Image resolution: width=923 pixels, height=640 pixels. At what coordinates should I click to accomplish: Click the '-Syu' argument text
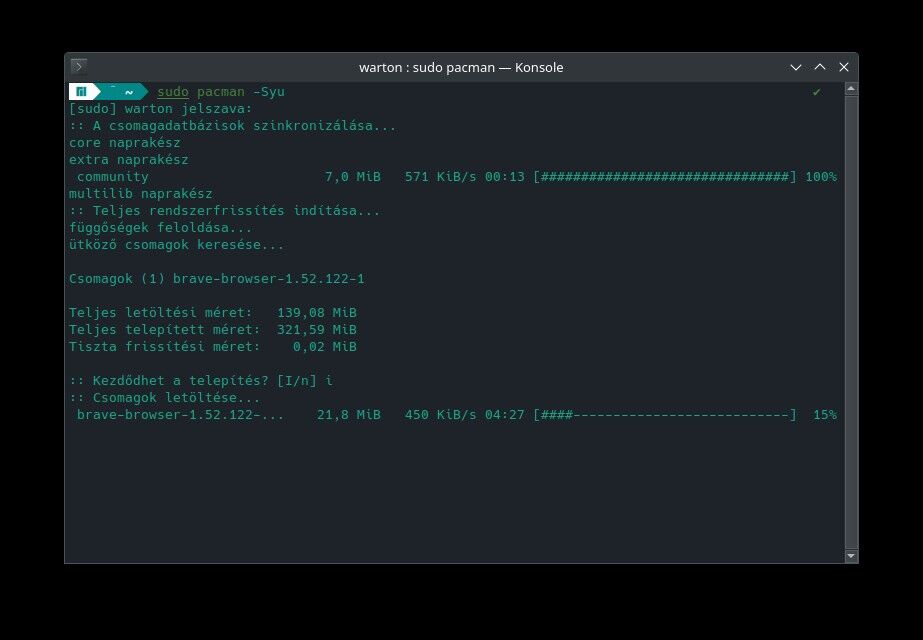[x=269, y=92]
